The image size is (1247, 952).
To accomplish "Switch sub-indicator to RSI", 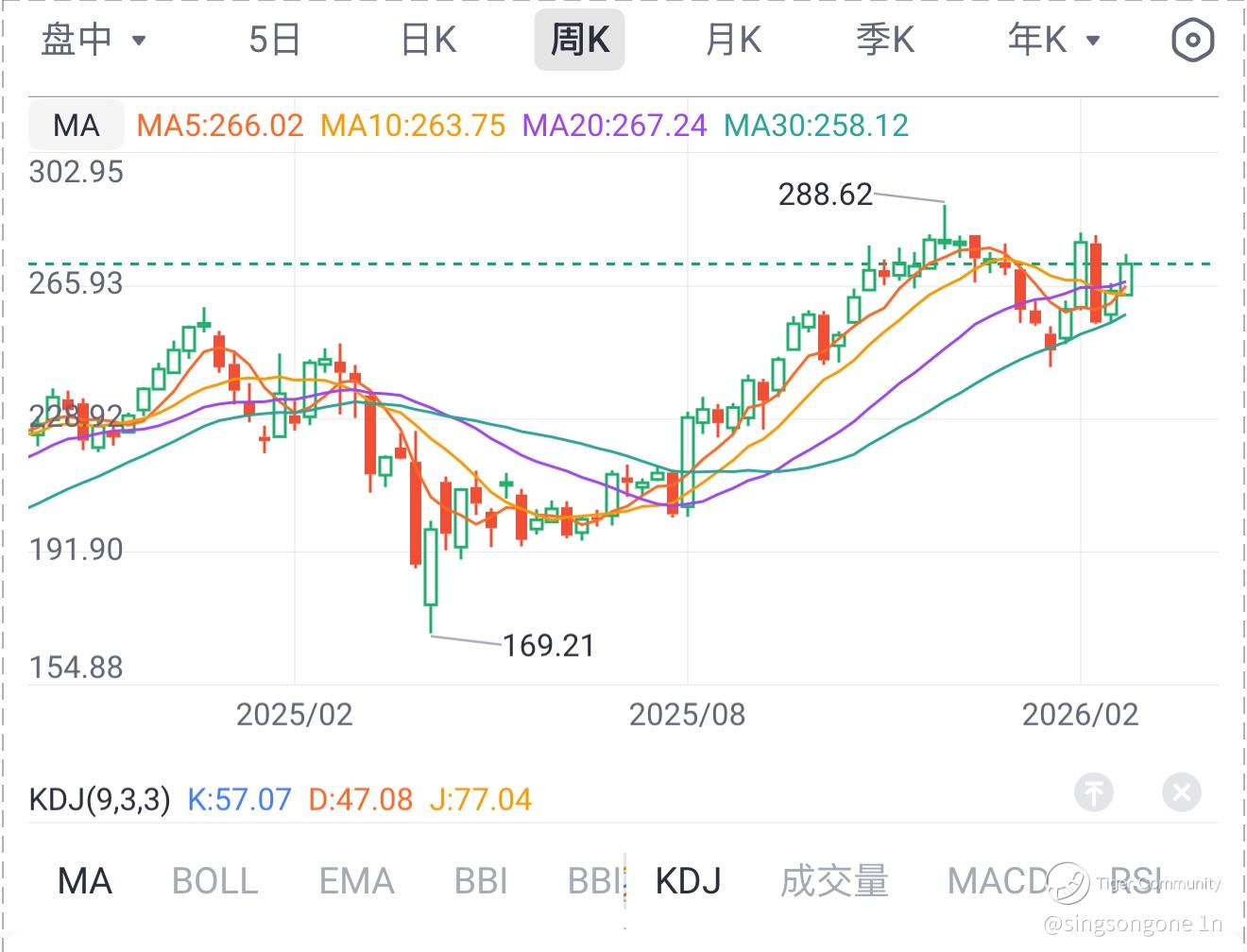I will pyautogui.click(x=1136, y=881).
